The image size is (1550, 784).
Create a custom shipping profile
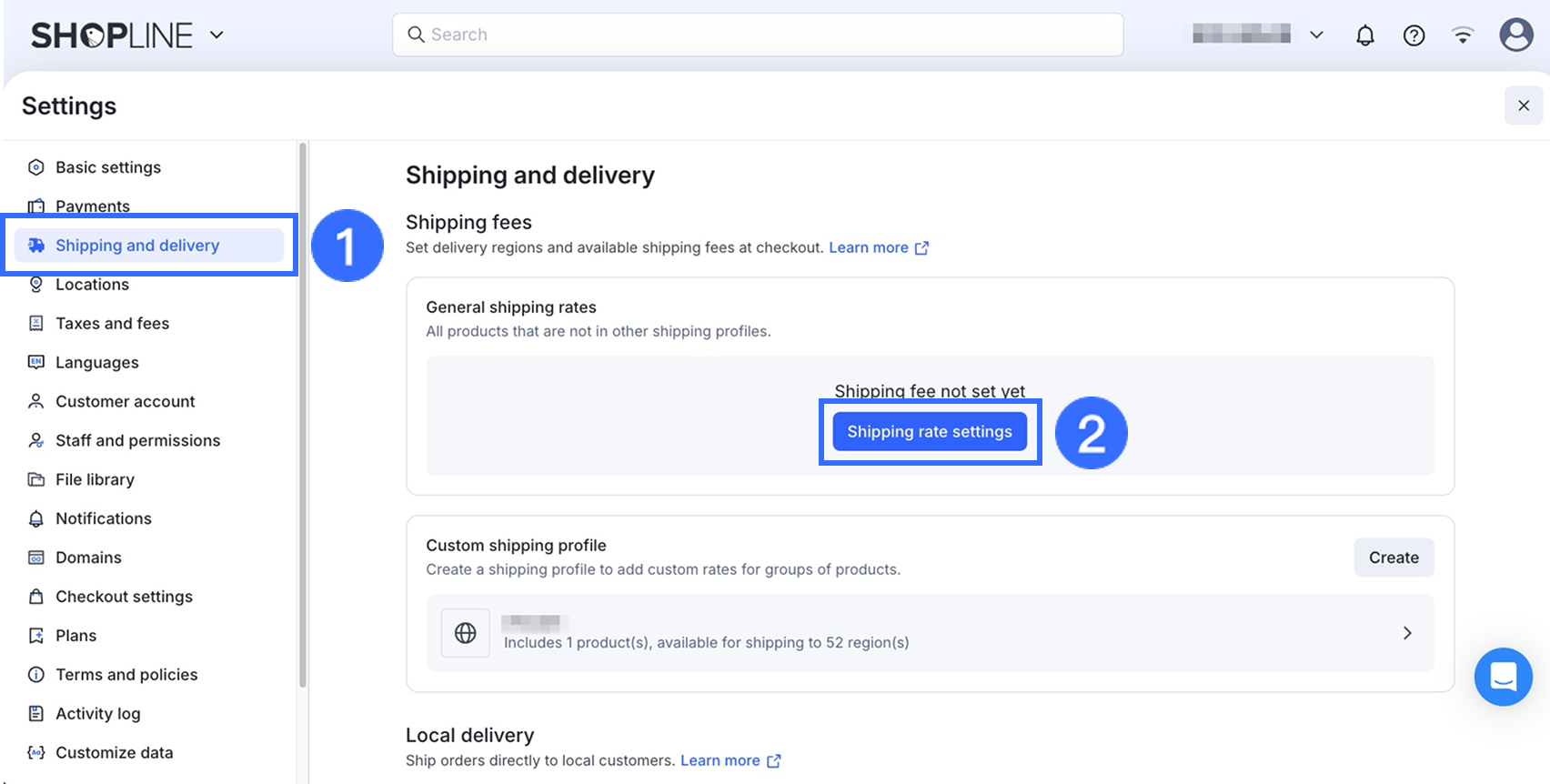point(1394,558)
